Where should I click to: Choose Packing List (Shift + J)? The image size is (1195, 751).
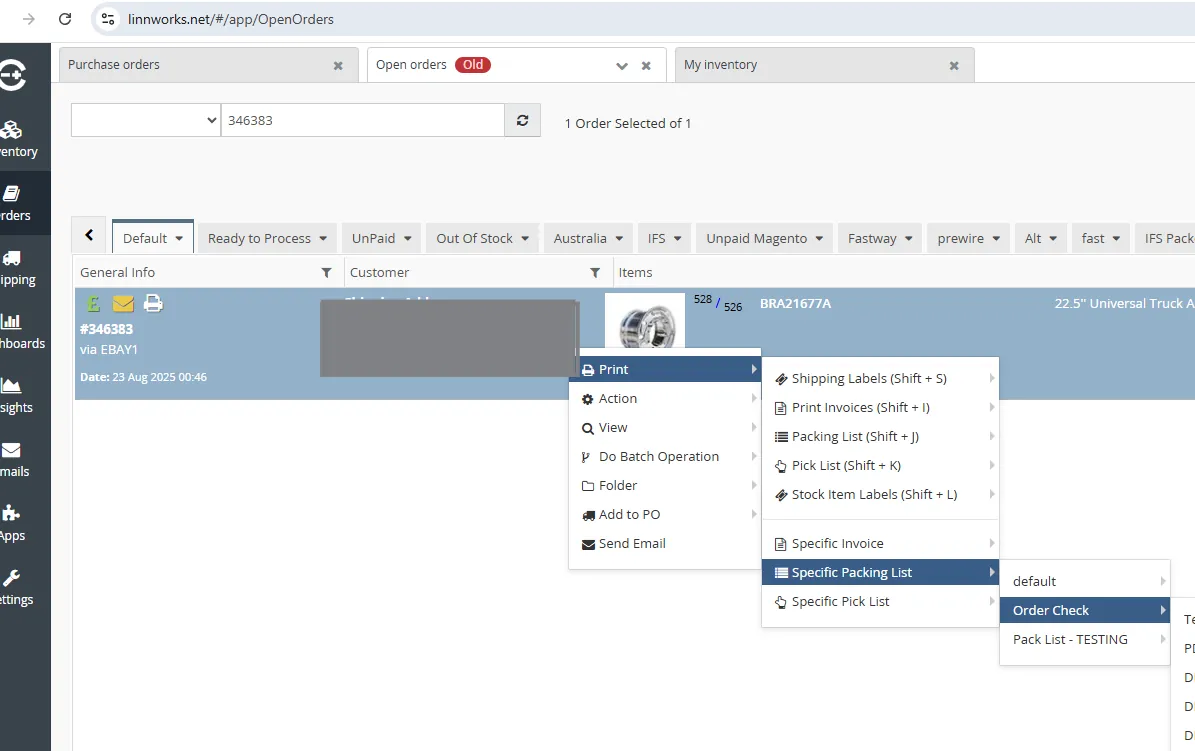(880, 437)
